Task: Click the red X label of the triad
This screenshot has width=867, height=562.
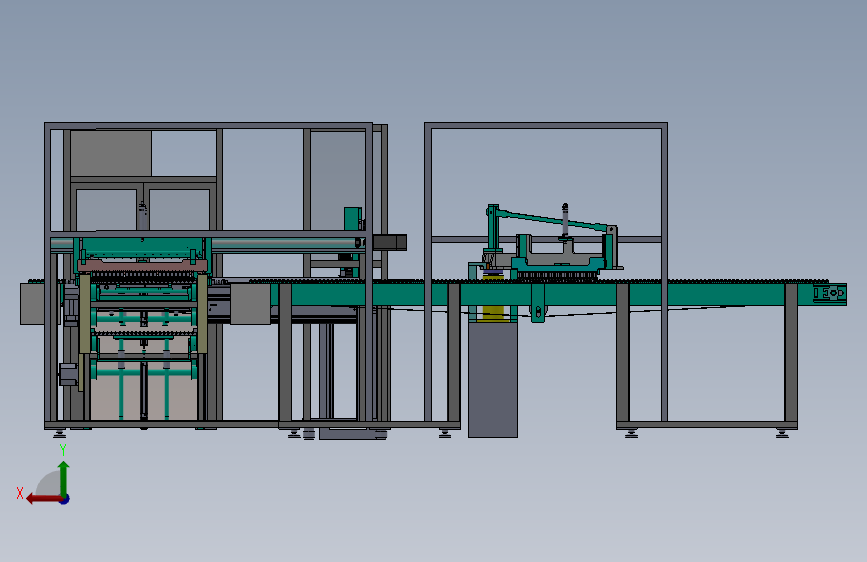Action: (20, 493)
